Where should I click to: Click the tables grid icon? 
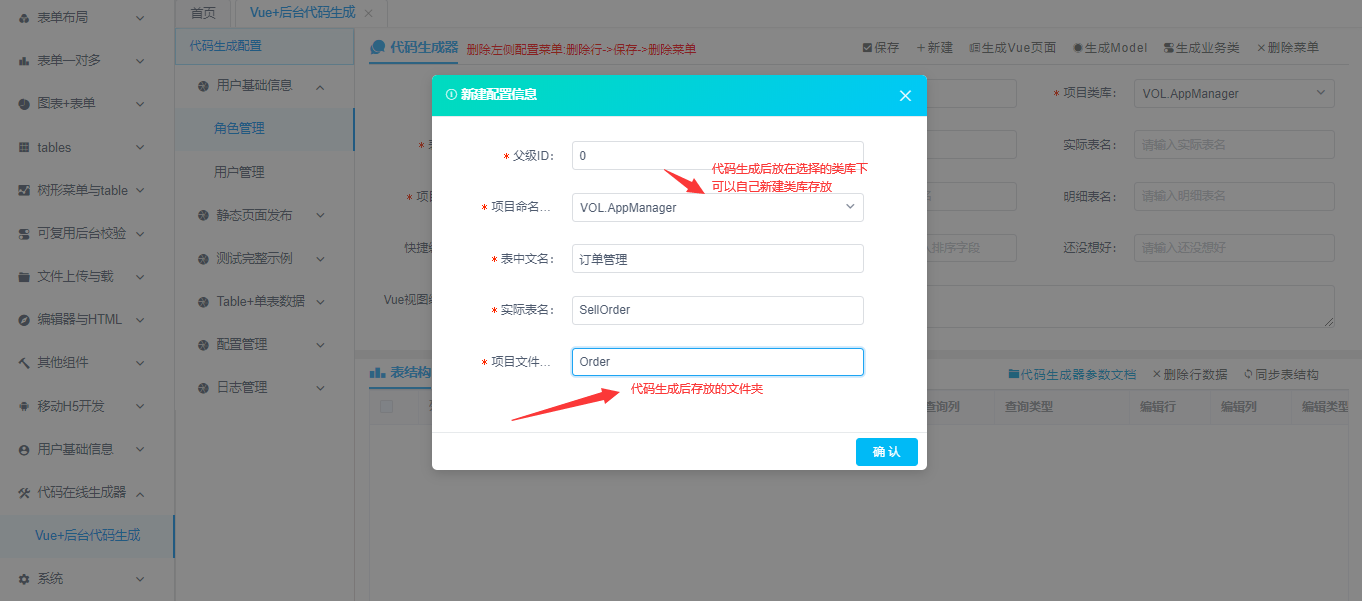(24, 148)
